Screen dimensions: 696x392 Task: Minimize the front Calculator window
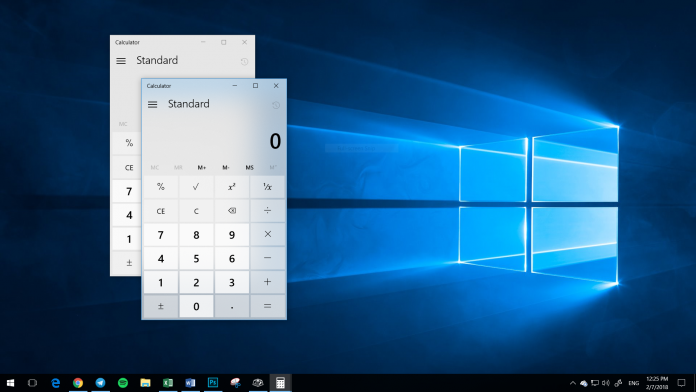coord(235,86)
